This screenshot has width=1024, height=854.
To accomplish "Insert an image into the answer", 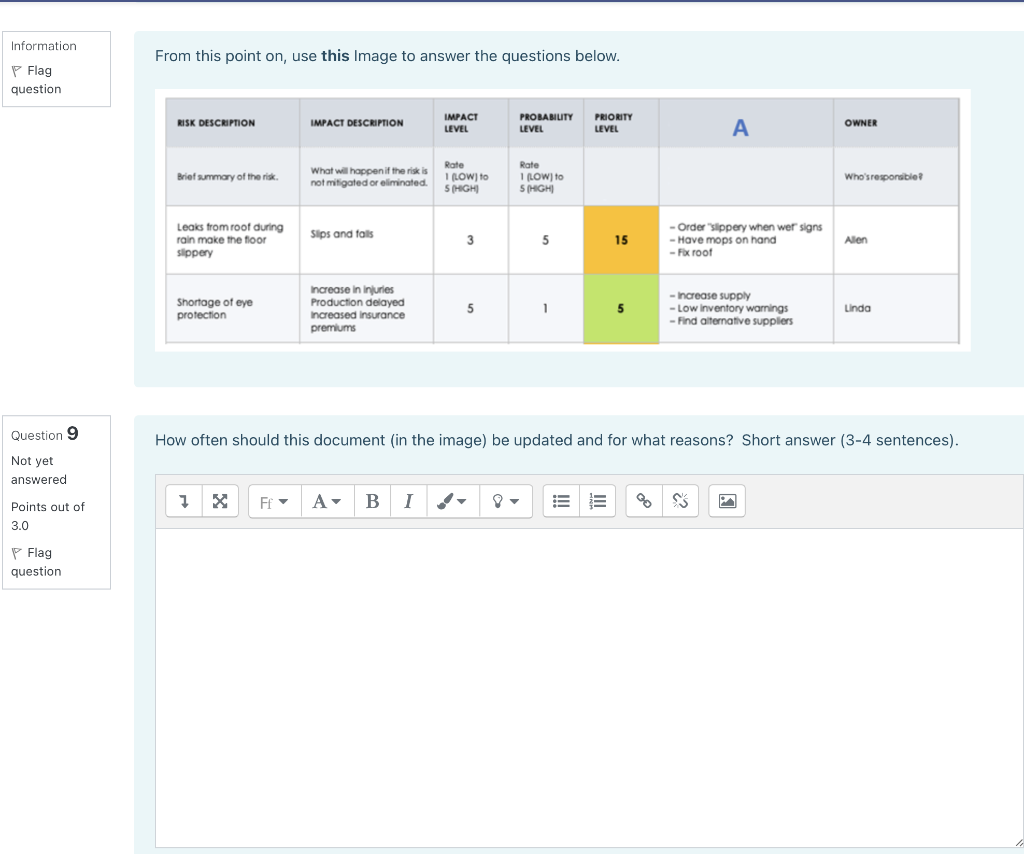I will [727, 501].
